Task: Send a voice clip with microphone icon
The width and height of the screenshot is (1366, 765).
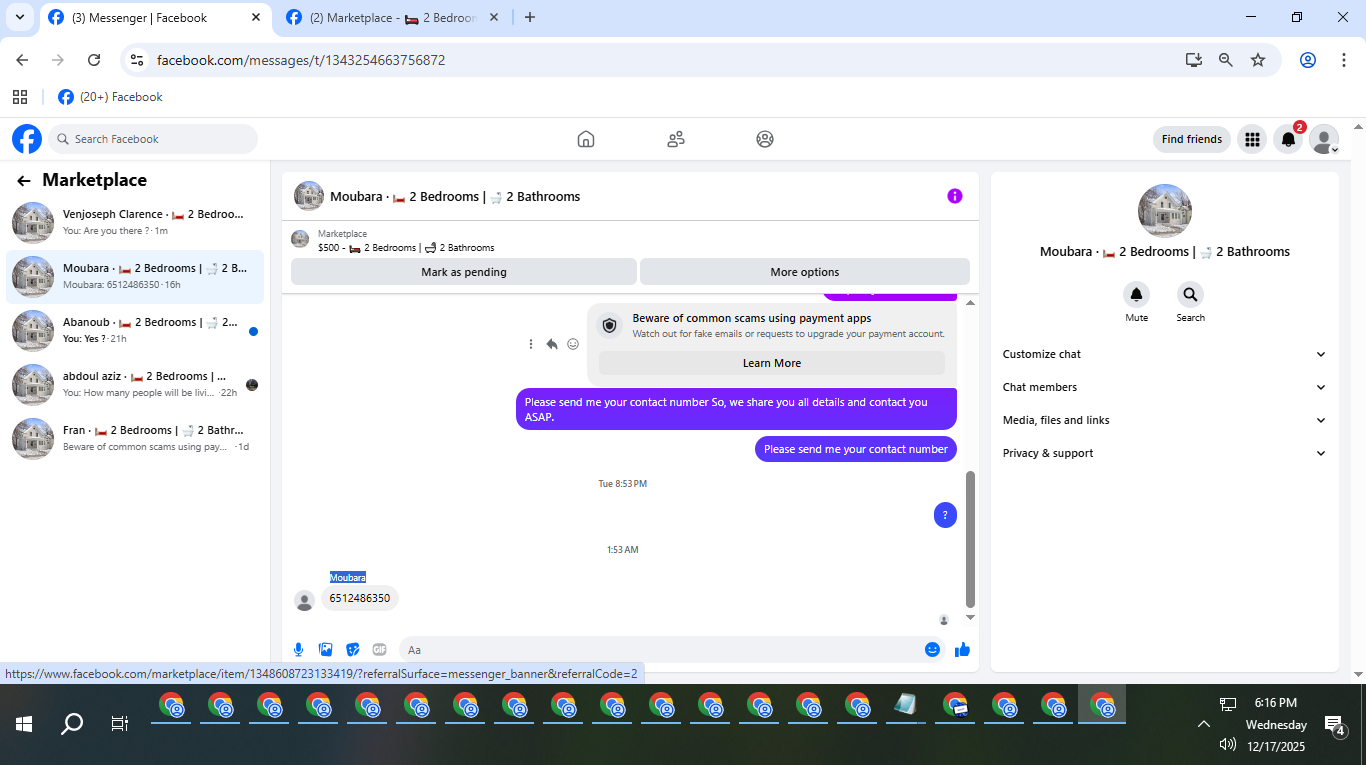Action: point(298,650)
